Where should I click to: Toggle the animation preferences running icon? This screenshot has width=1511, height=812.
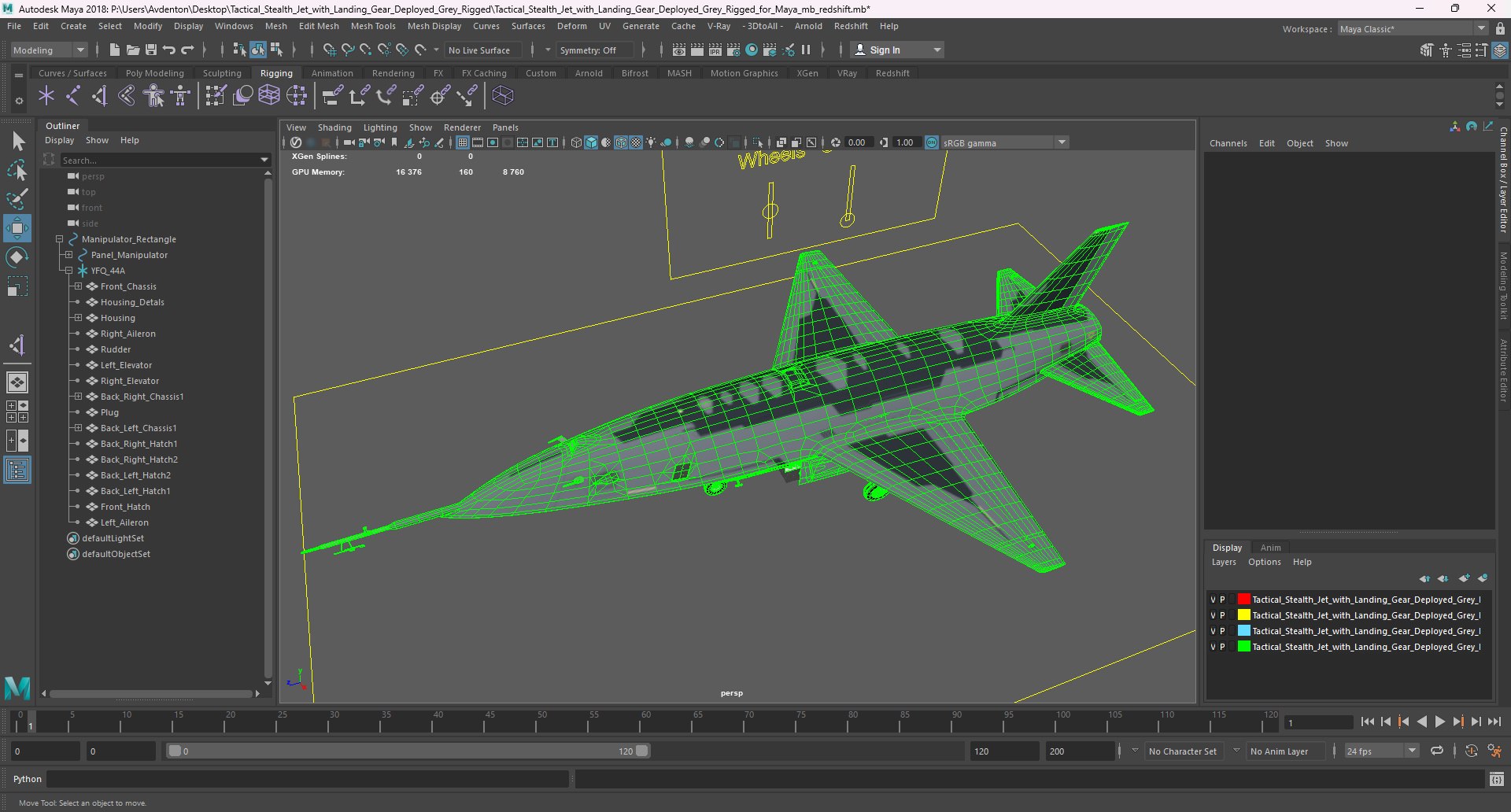(1494, 751)
